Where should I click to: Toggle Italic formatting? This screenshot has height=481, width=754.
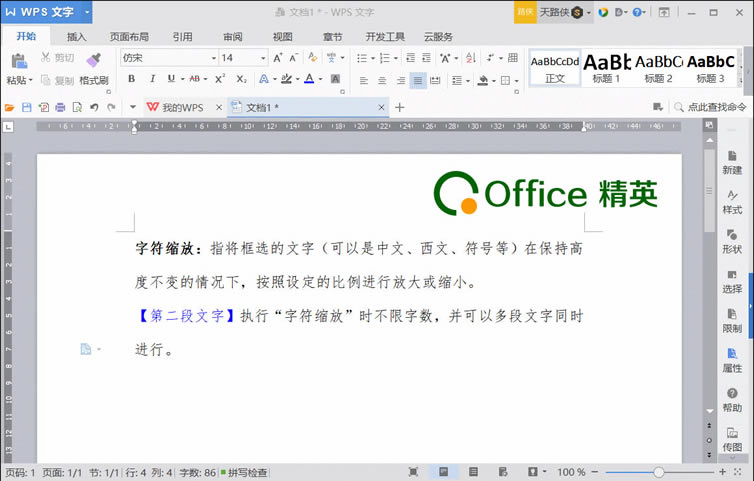[152, 79]
